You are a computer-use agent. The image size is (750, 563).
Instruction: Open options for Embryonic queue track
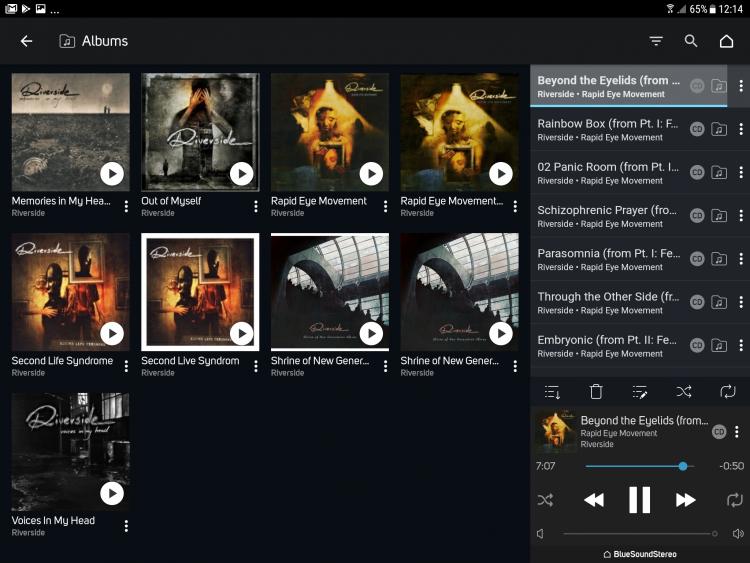[741, 345]
